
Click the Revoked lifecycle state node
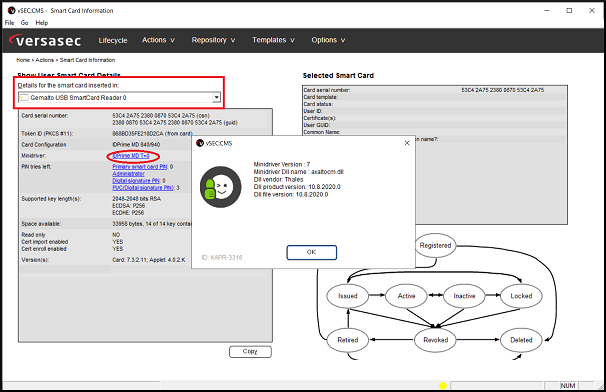436,340
